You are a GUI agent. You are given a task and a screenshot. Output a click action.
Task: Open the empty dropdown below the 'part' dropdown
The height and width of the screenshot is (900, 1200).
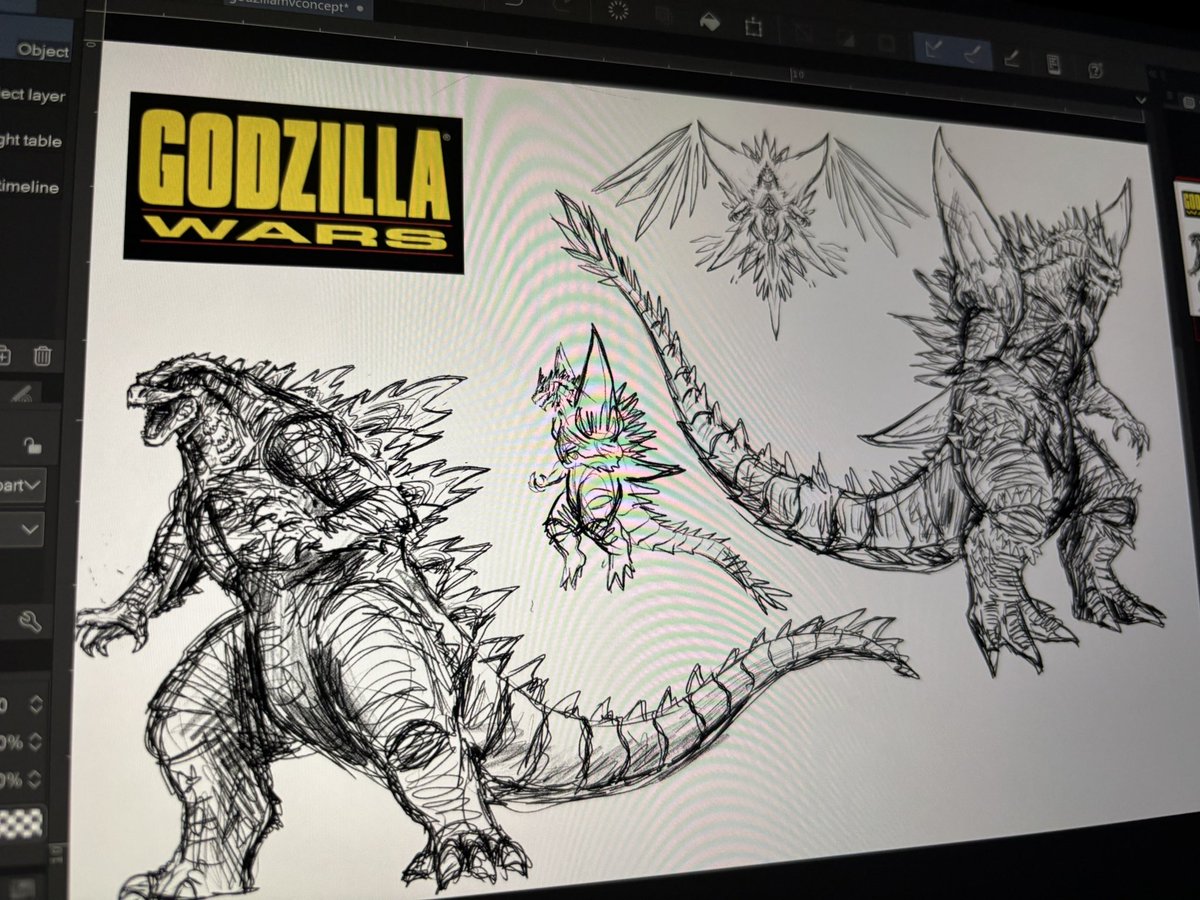tap(21, 528)
